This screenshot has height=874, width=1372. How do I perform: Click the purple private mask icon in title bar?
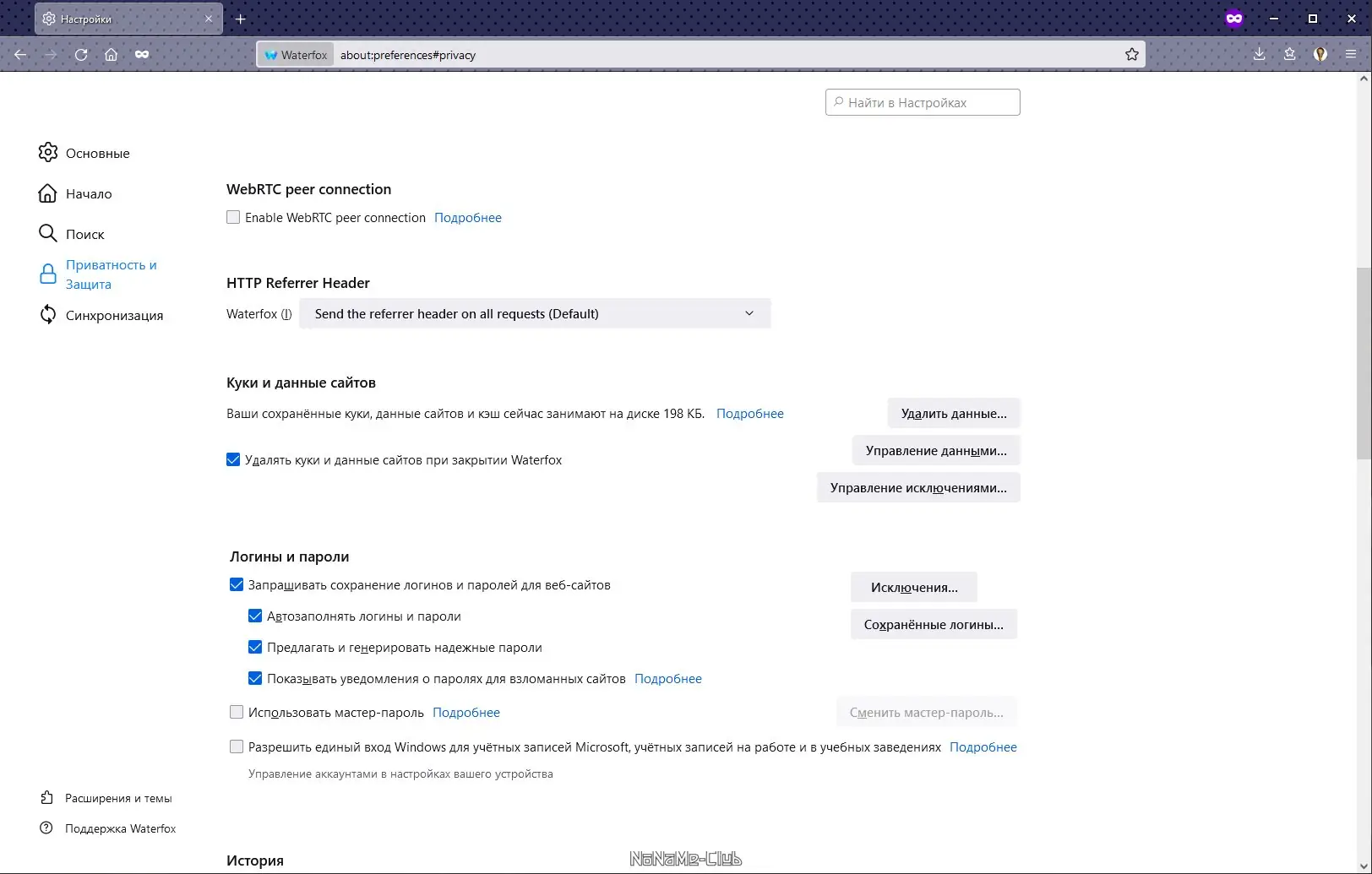pos(1234,19)
